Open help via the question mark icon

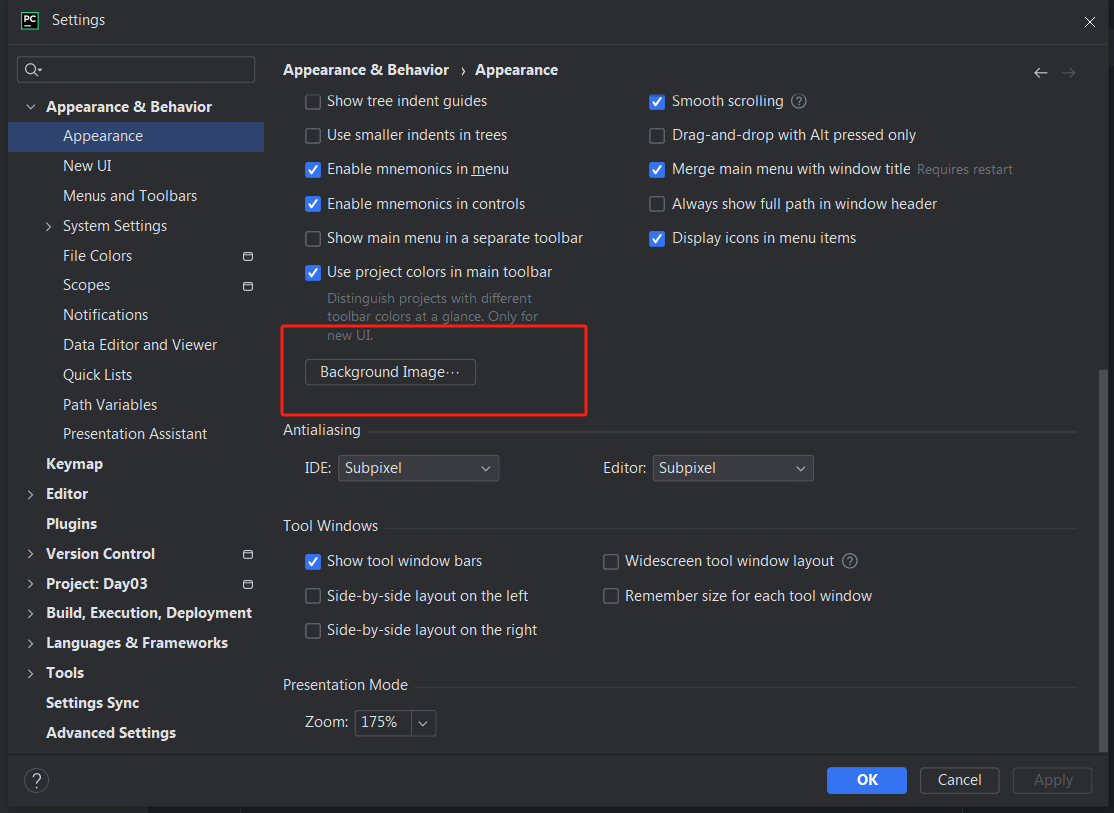coord(37,780)
